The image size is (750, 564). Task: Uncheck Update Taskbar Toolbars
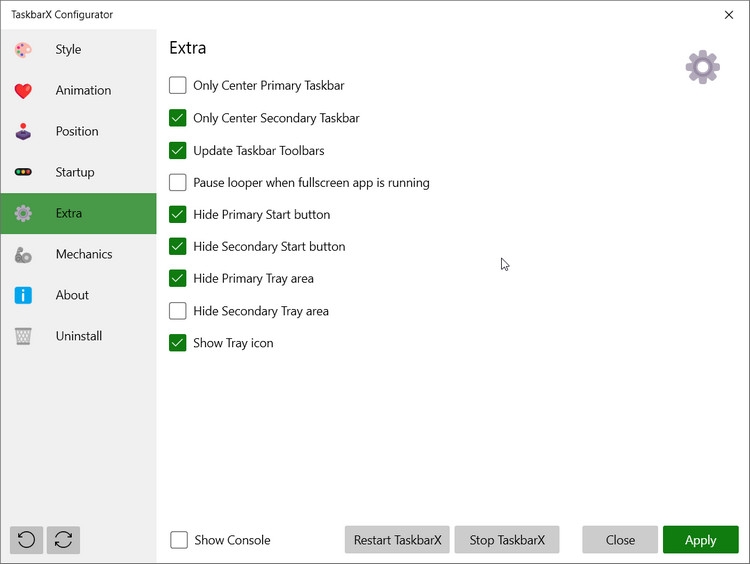click(x=178, y=151)
